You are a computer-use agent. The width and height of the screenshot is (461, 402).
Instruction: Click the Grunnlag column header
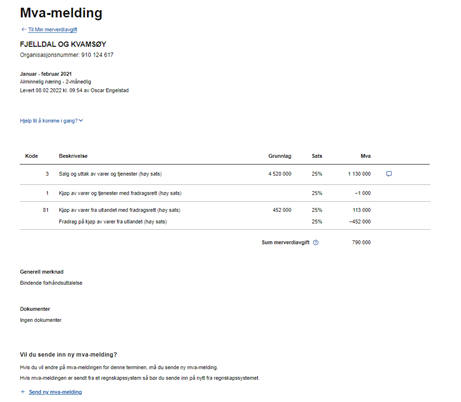[x=280, y=156]
